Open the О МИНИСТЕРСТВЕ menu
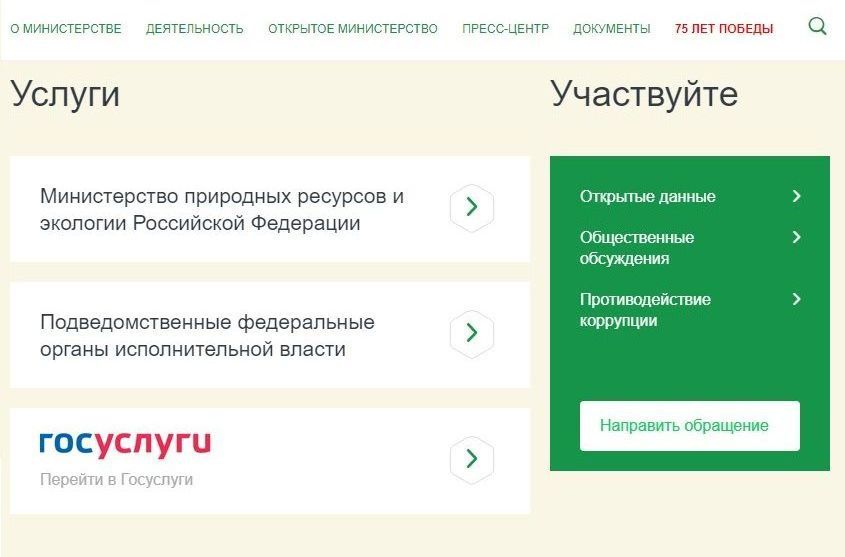The width and height of the screenshot is (845, 557). click(66, 29)
